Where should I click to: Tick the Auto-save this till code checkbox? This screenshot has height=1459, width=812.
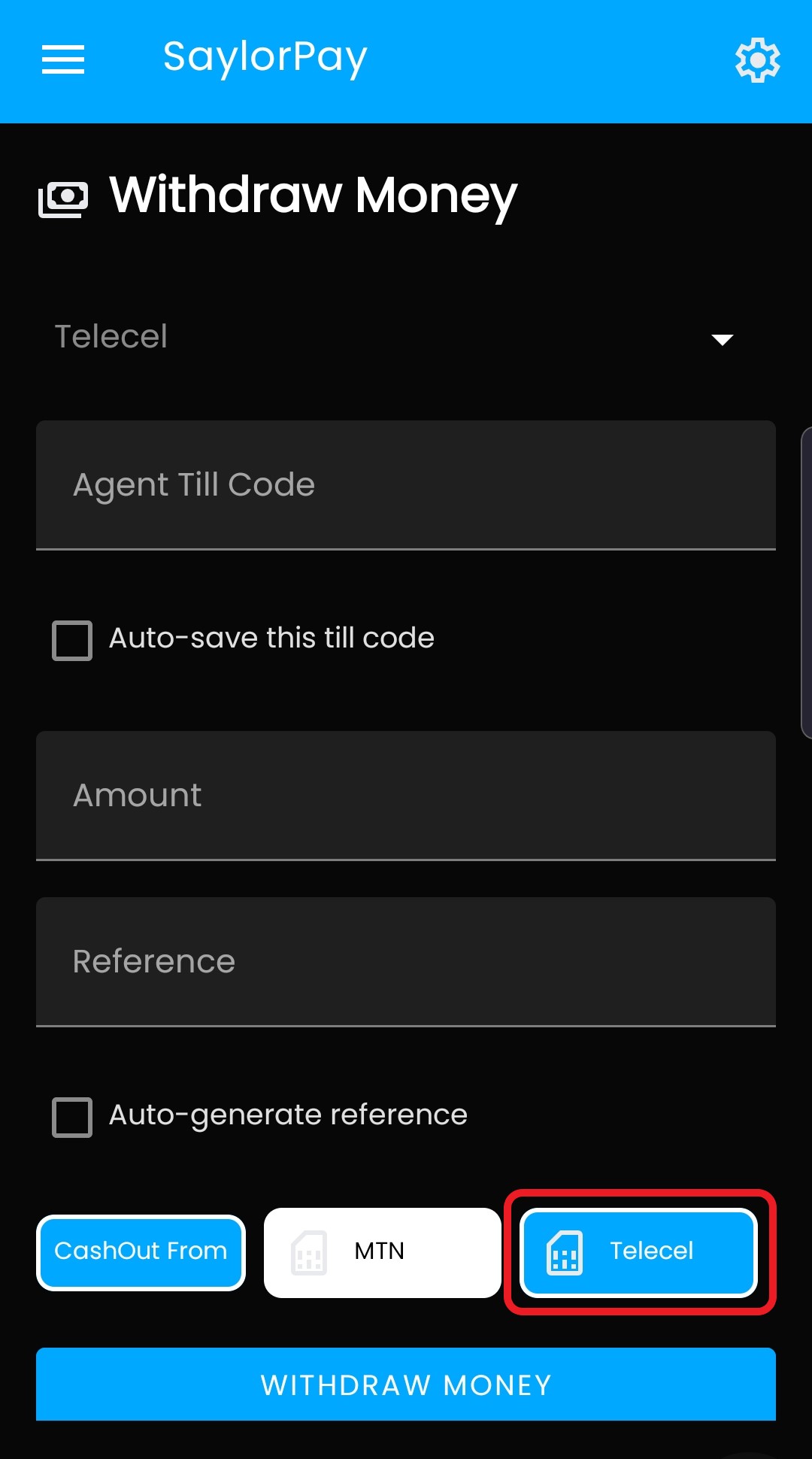pyautogui.click(x=72, y=640)
